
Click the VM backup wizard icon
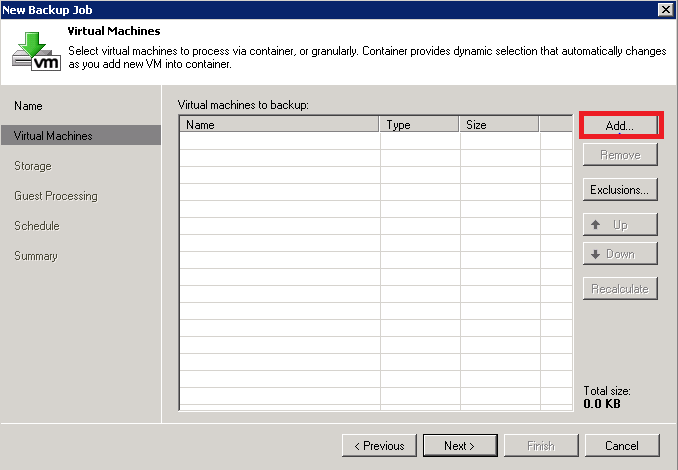36,51
